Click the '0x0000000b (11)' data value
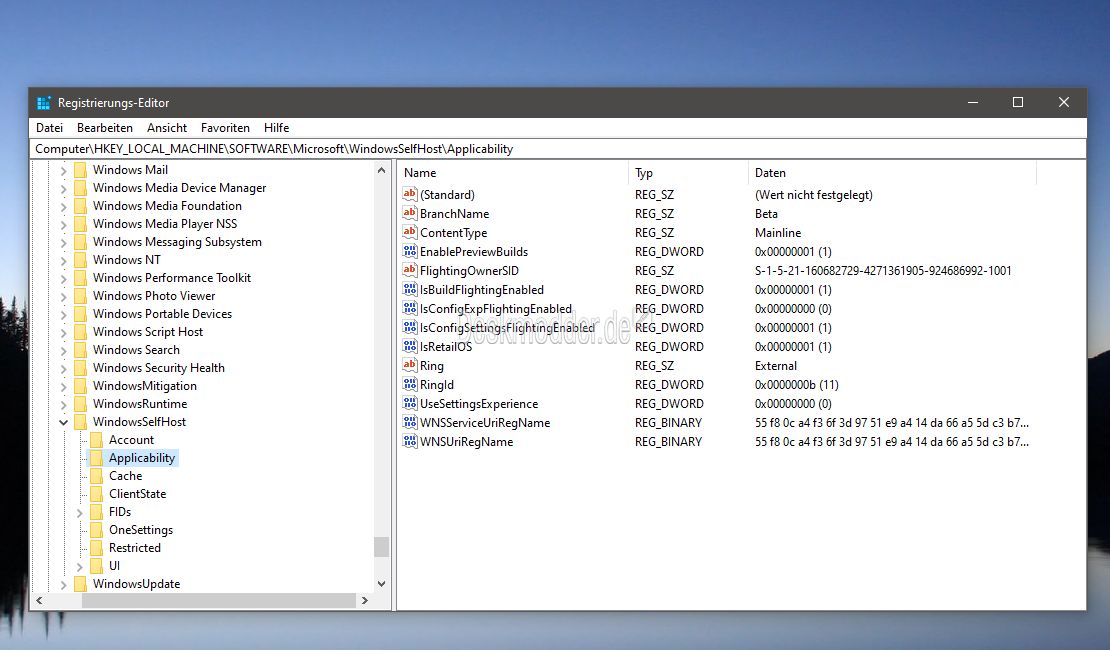This screenshot has height=650, width=1110. pyautogui.click(x=796, y=384)
